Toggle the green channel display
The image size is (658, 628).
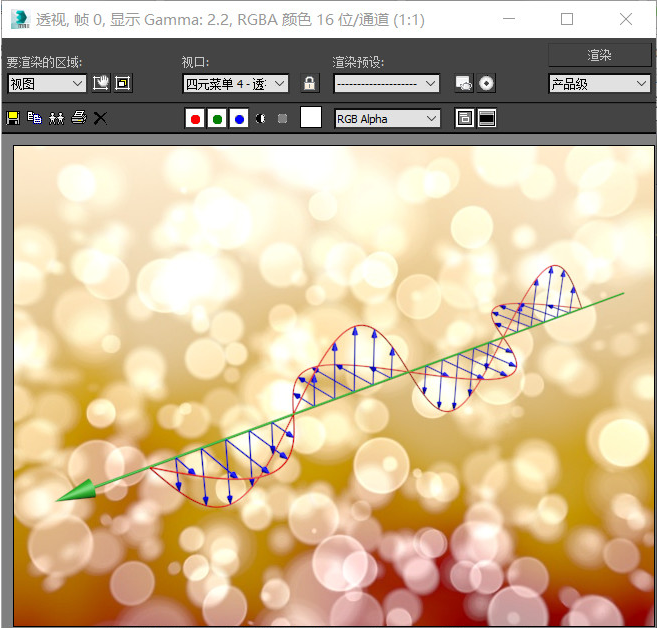pyautogui.click(x=217, y=119)
